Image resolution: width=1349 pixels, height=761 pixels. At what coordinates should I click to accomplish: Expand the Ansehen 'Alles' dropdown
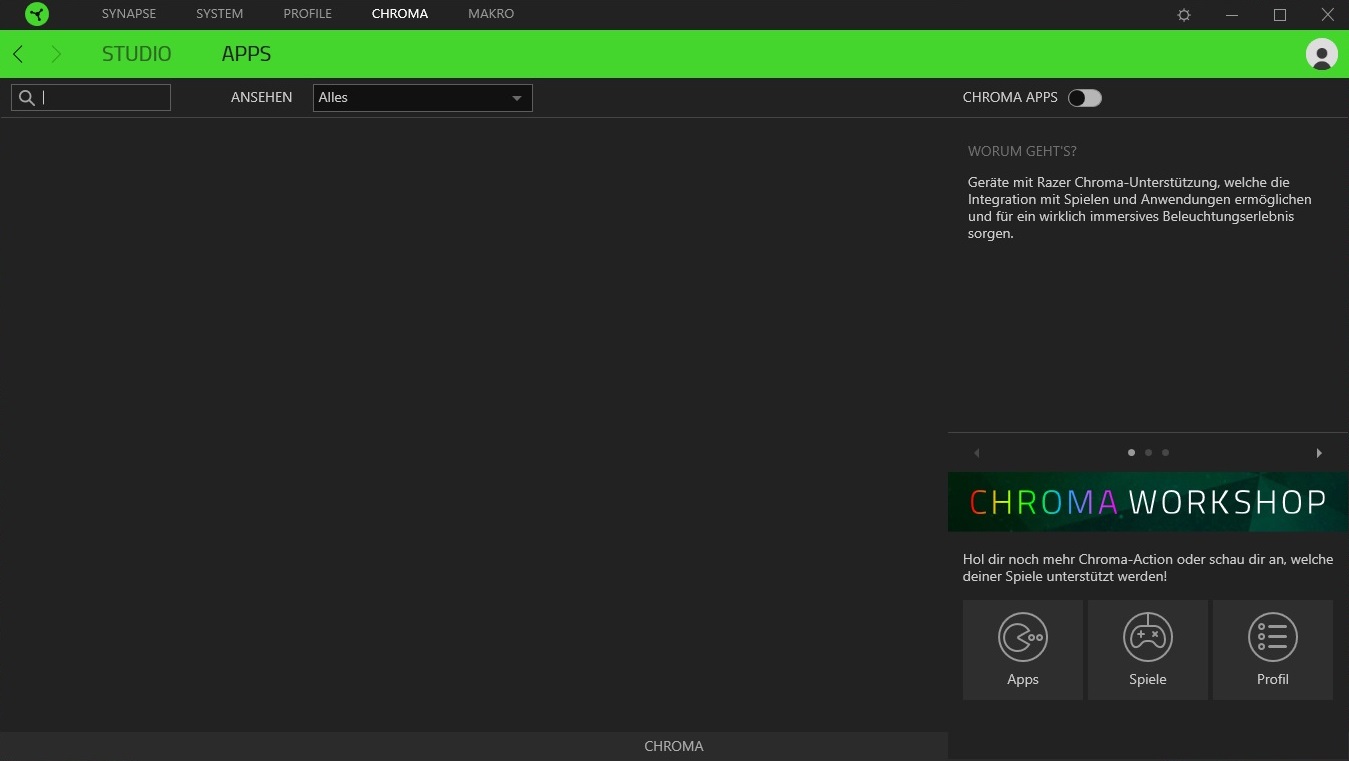pyautogui.click(x=423, y=98)
